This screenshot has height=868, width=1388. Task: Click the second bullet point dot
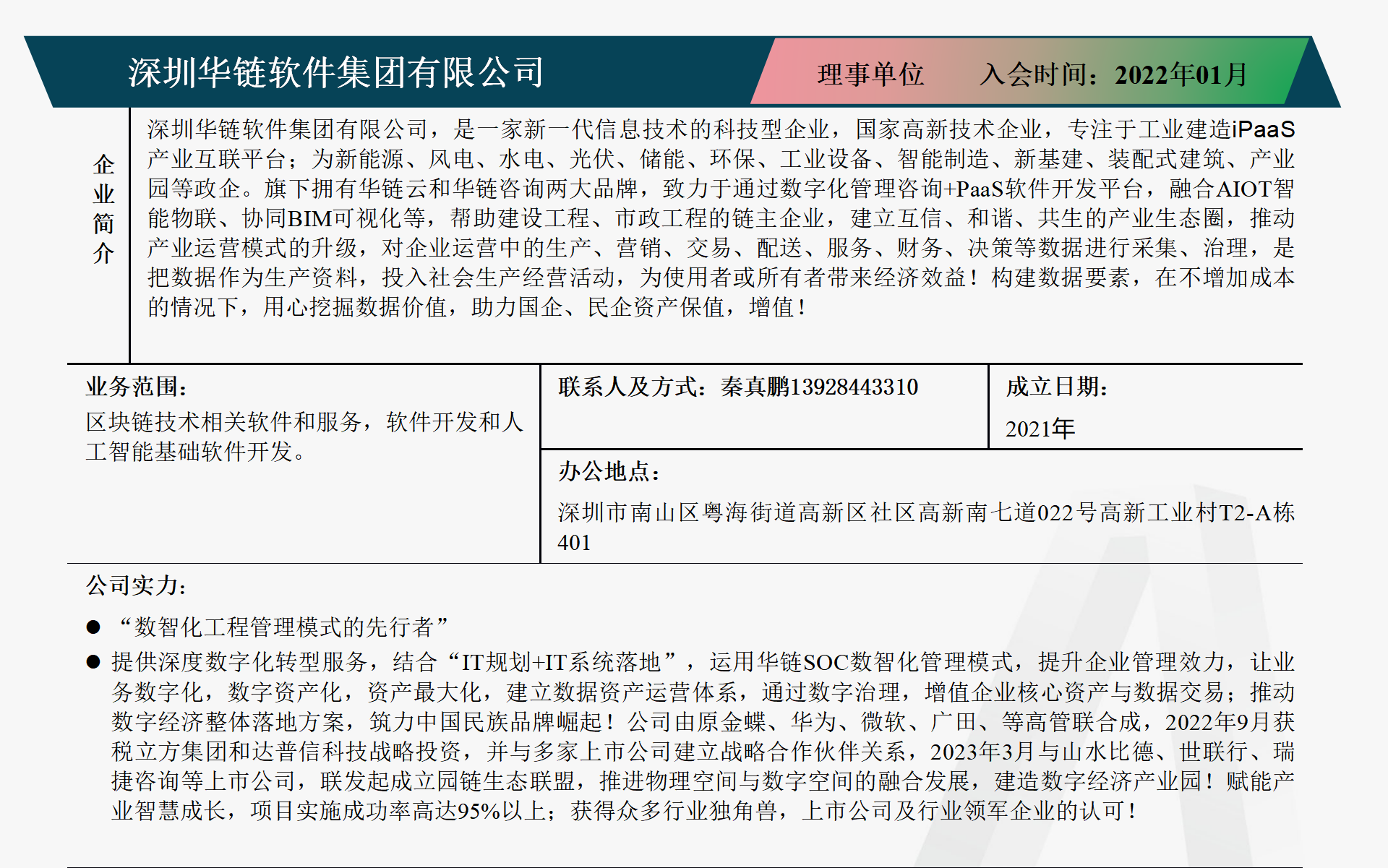click(x=93, y=662)
